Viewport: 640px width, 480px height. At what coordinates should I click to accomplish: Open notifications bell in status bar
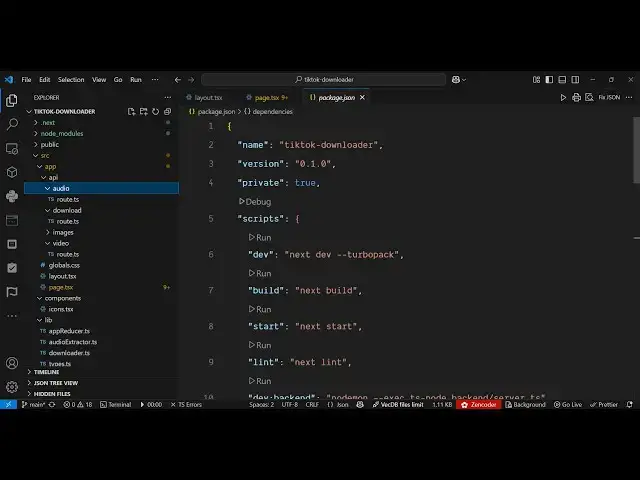(x=630, y=404)
